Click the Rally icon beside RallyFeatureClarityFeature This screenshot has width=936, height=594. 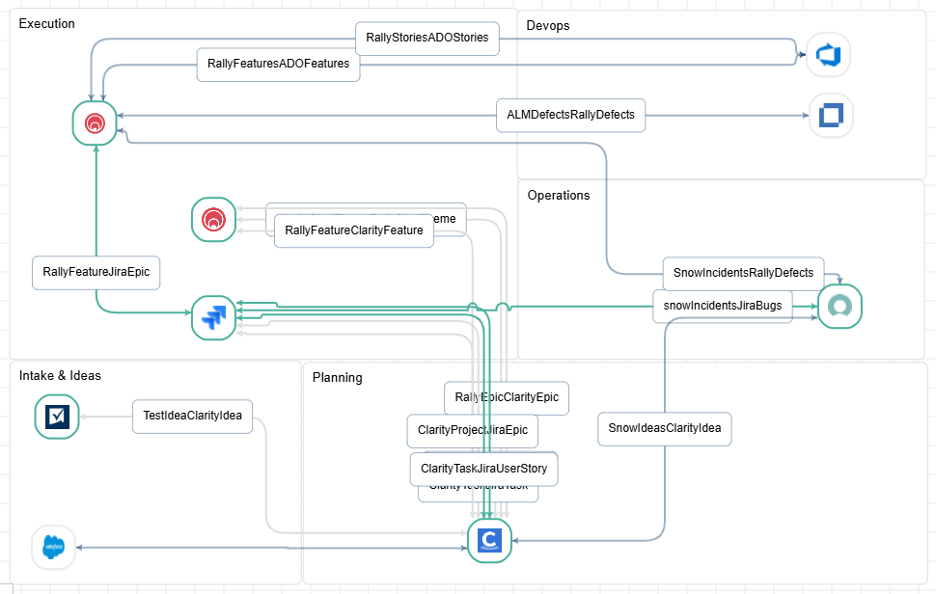point(214,219)
